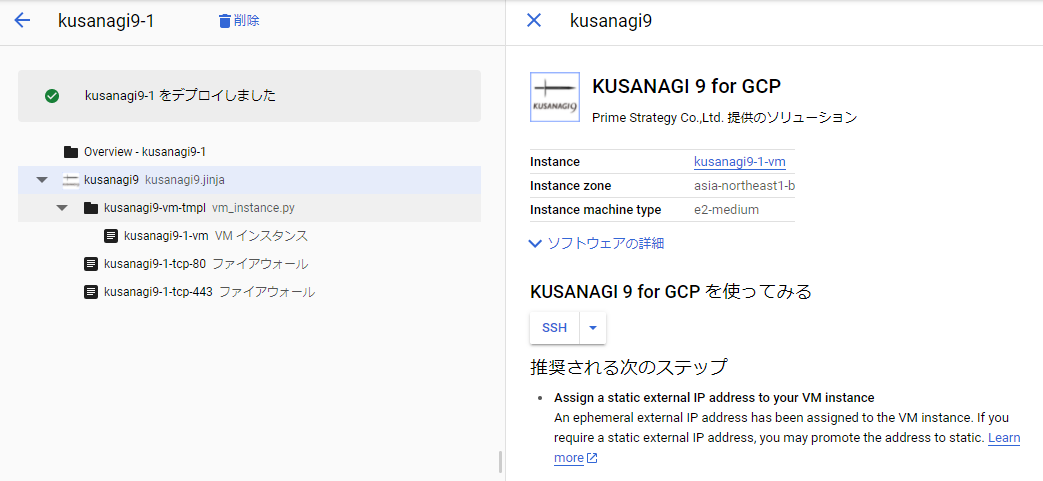Click Prime Strategy Co.,Ltd. provider text

click(x=724, y=118)
